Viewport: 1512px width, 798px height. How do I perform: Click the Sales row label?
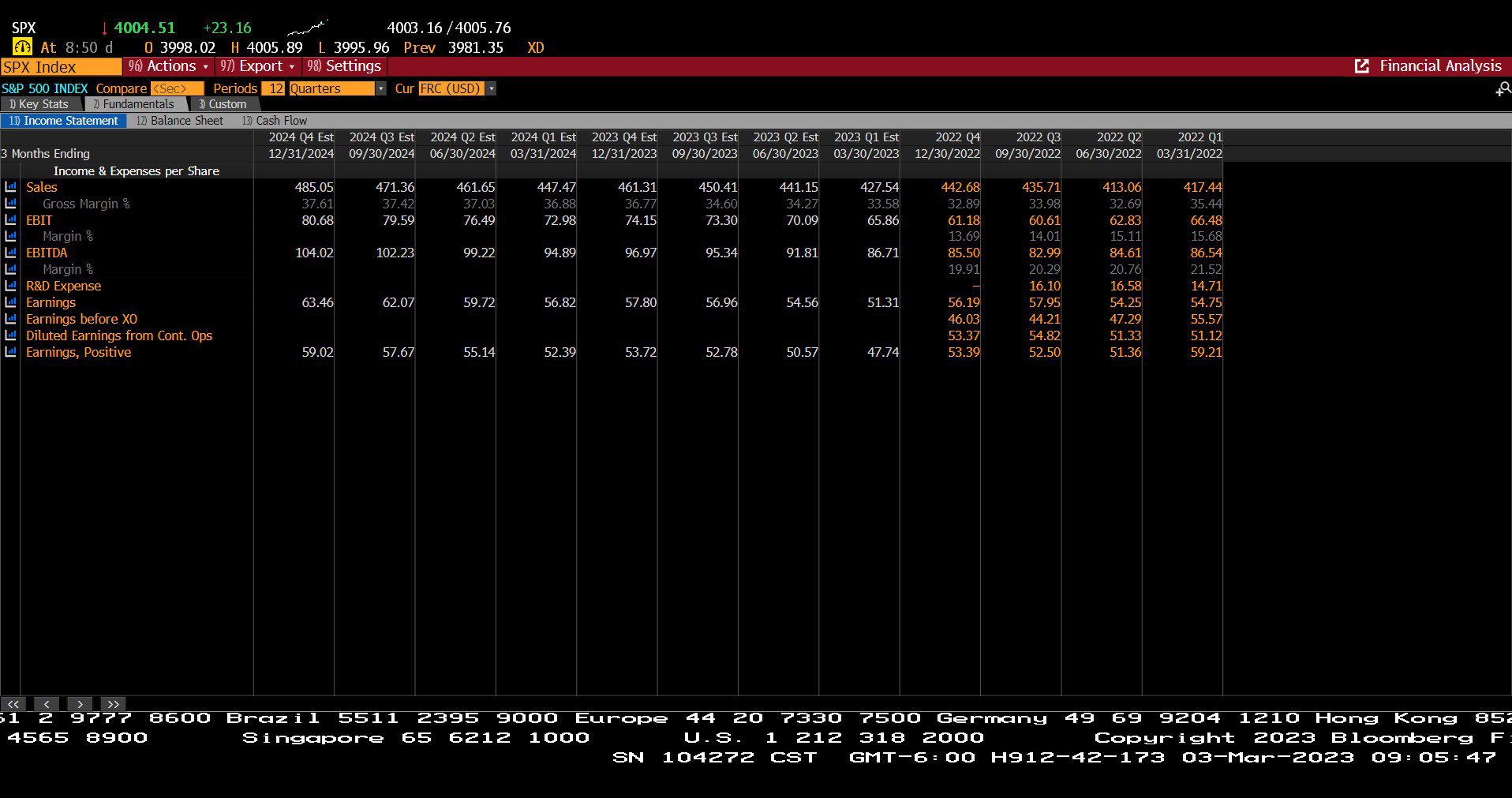point(42,187)
